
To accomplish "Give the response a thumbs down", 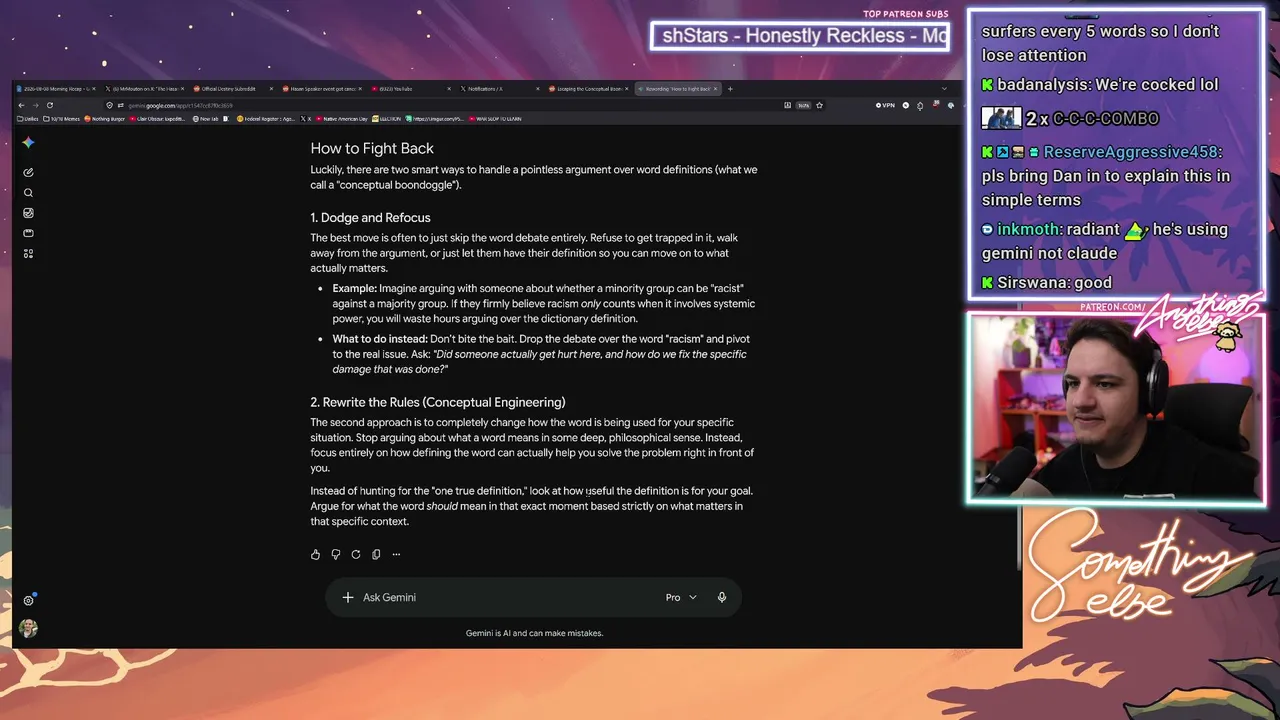I will (x=336, y=554).
